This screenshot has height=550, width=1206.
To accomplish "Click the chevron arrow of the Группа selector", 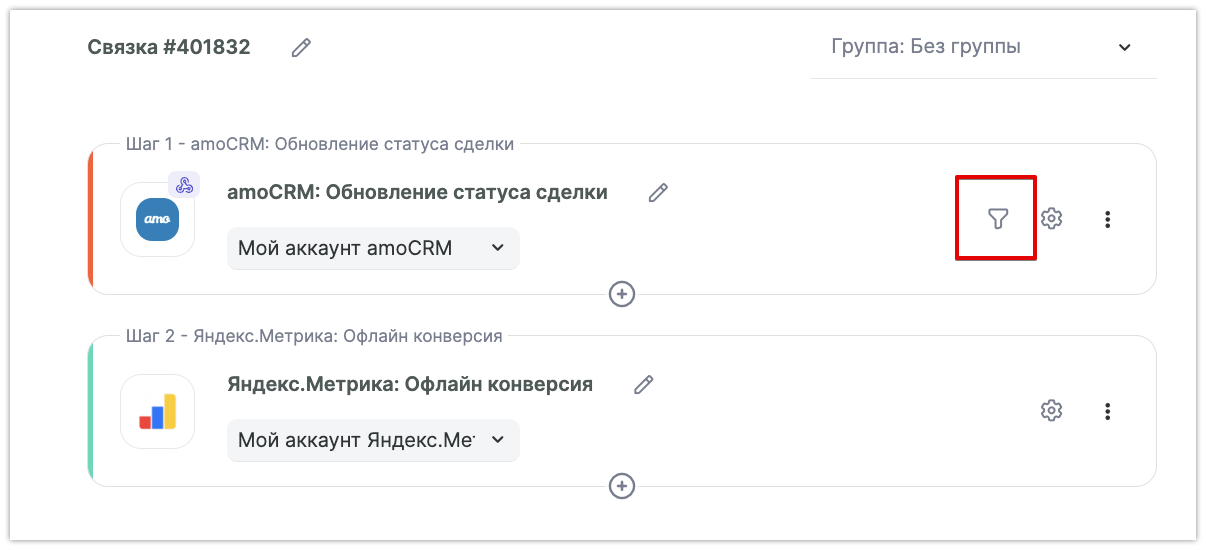I will tap(1125, 47).
